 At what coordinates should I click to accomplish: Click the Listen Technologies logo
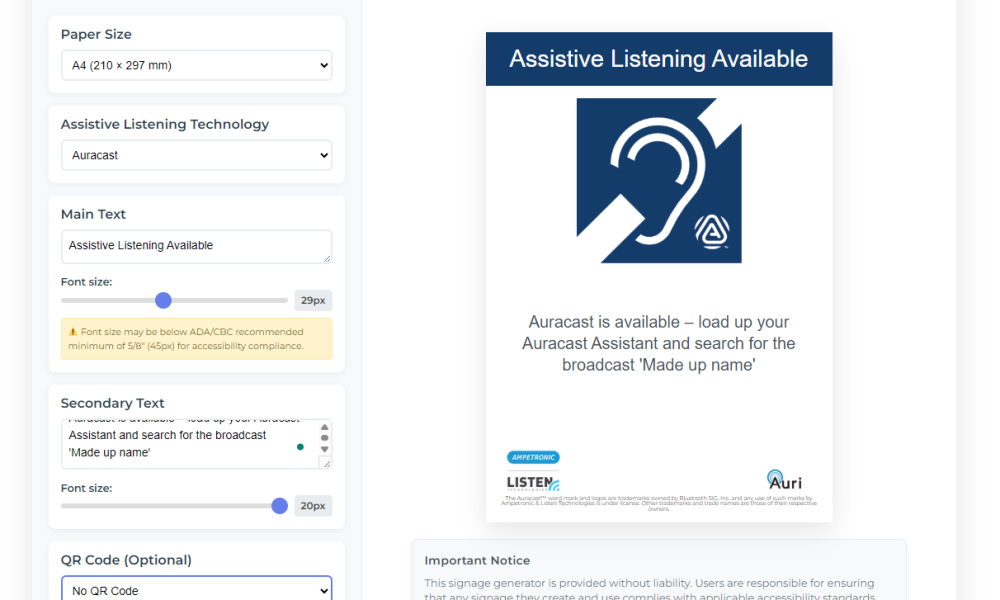532,482
